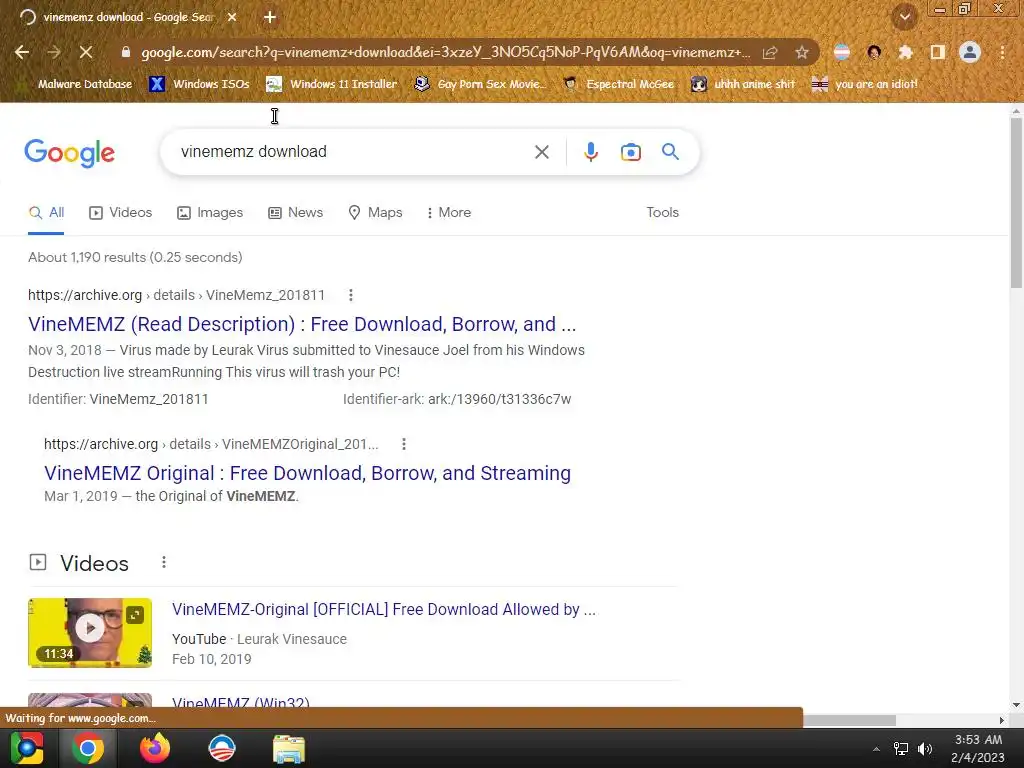Open VineMEMZ Original archive result
Viewport: 1024px width, 768px height.
coord(308,473)
